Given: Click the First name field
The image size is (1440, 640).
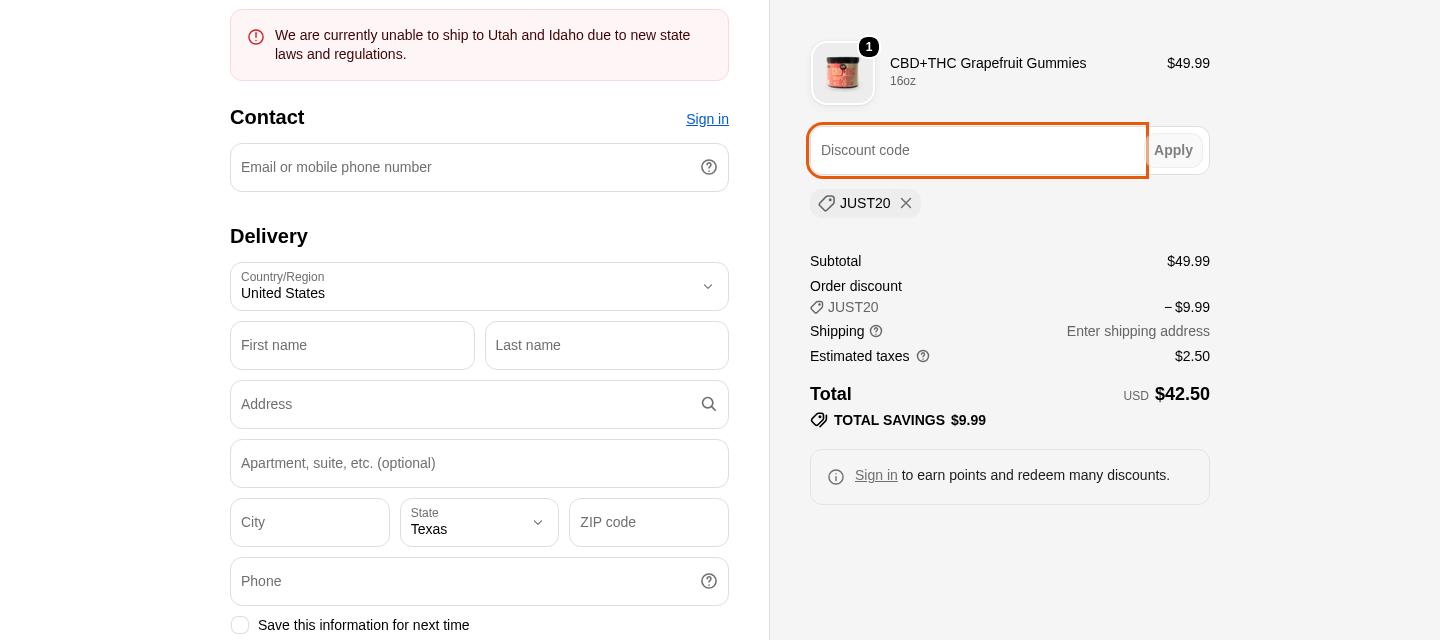Looking at the screenshot, I should coord(352,345).
